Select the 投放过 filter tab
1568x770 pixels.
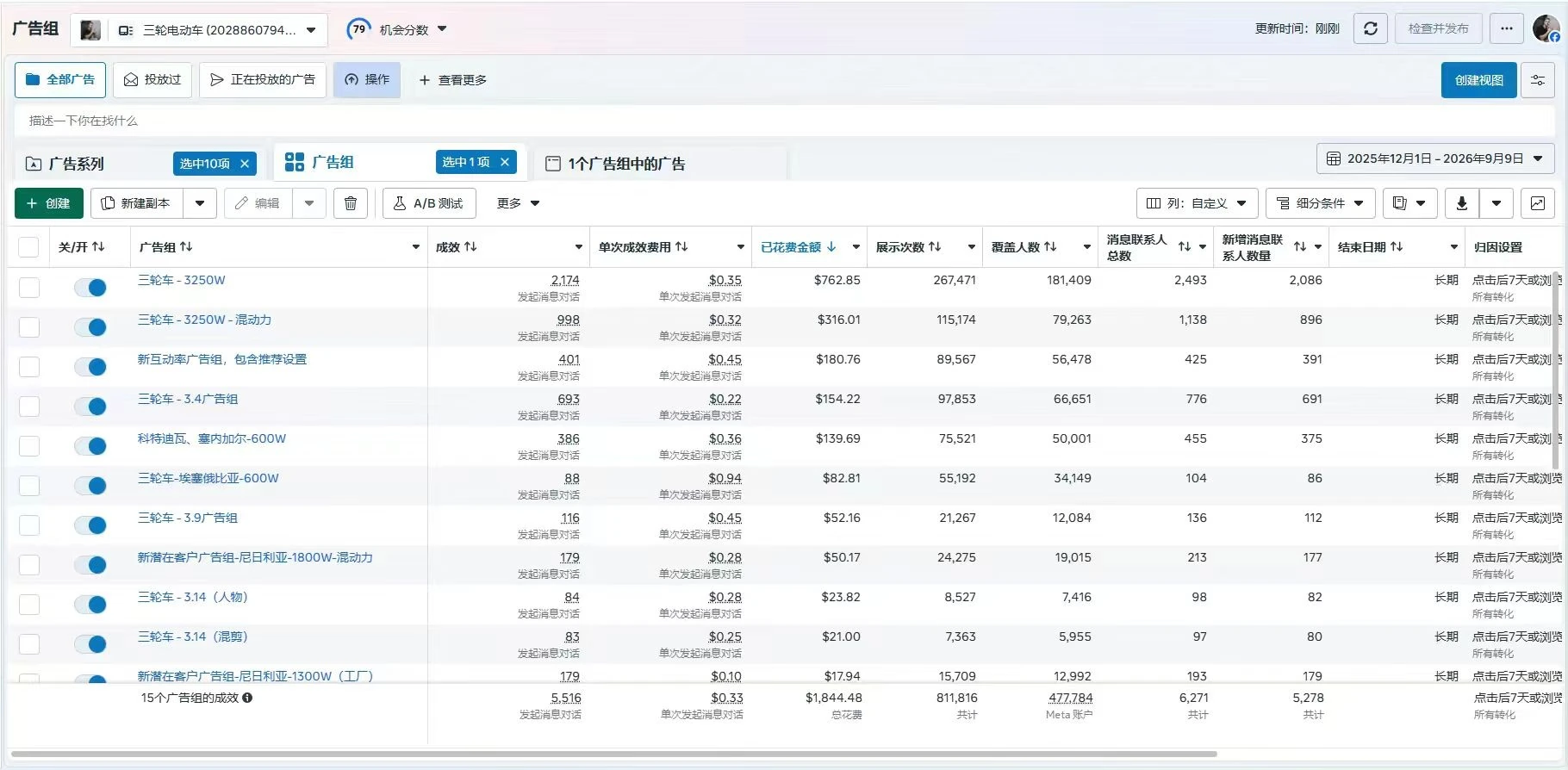click(152, 80)
